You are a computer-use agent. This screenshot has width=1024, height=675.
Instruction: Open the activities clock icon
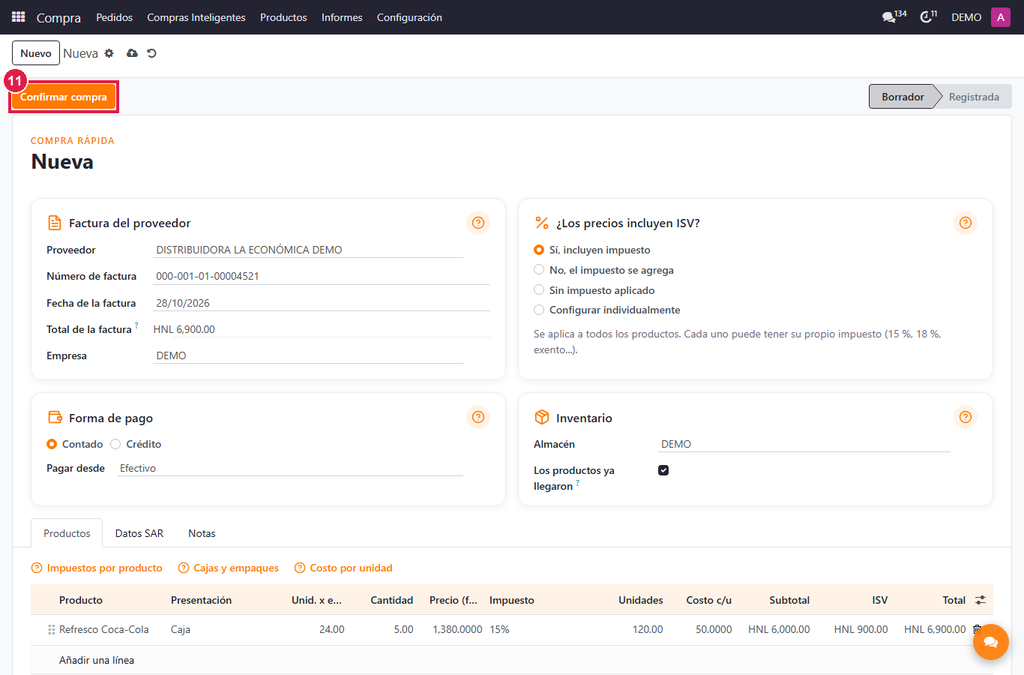(928, 17)
